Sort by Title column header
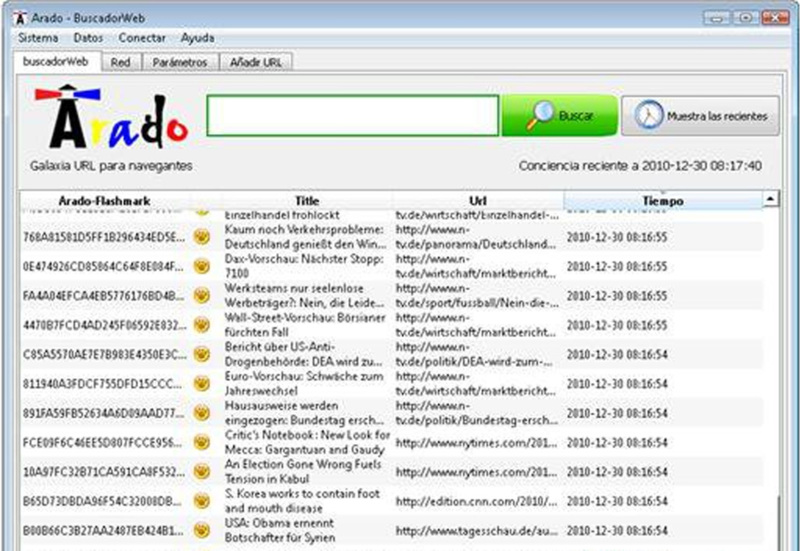The height and width of the screenshot is (551, 800). (307, 201)
